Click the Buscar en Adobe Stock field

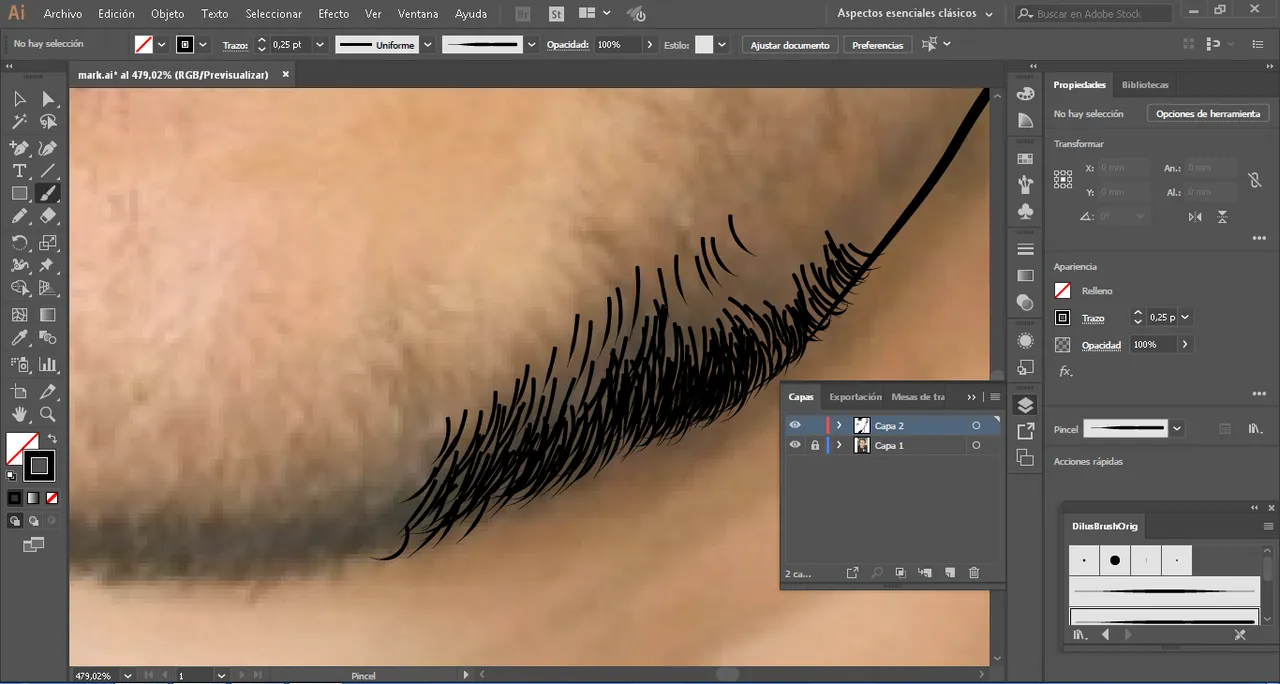click(1092, 14)
